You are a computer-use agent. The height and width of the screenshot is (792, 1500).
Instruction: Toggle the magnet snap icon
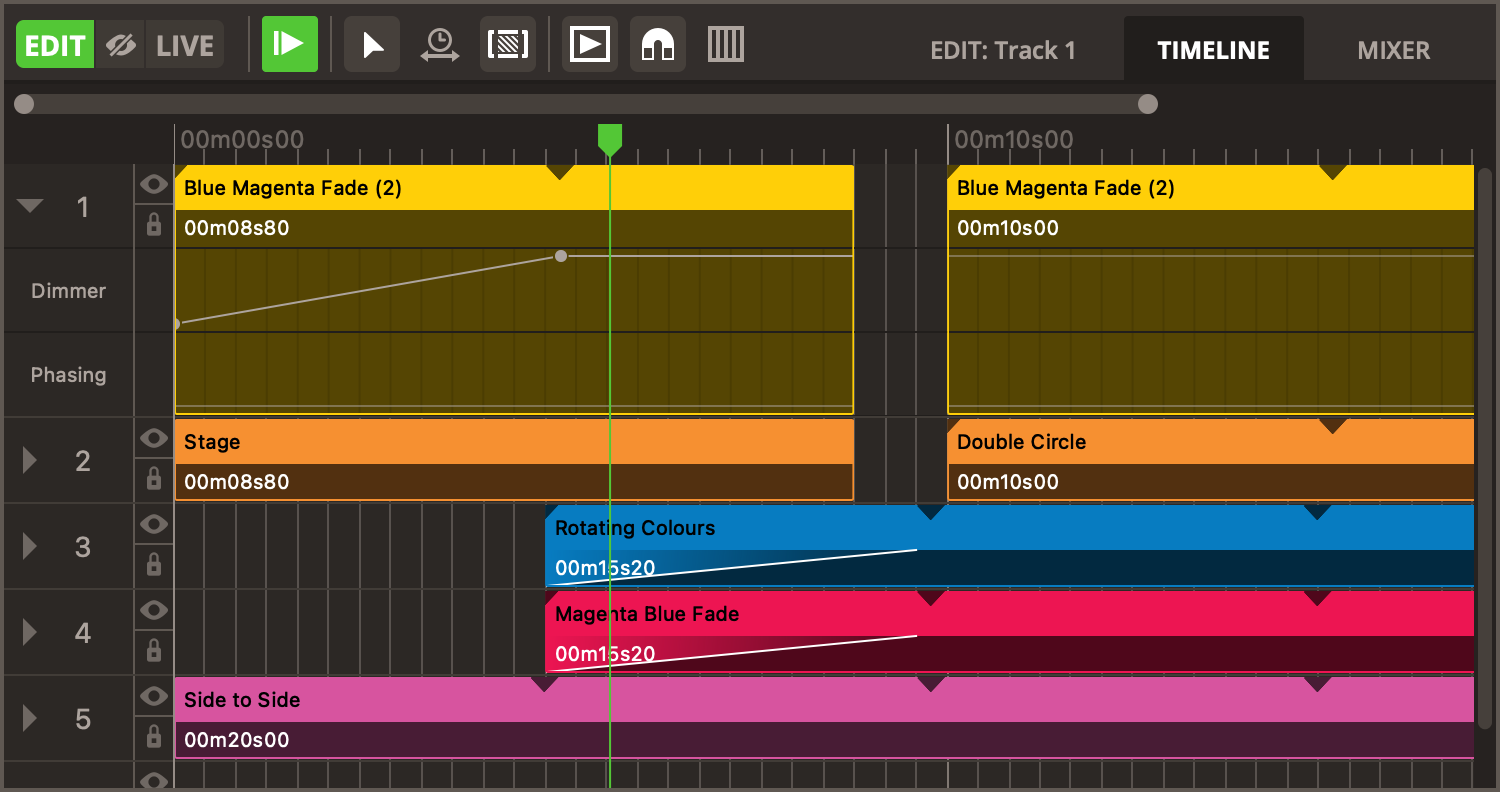tap(657, 45)
